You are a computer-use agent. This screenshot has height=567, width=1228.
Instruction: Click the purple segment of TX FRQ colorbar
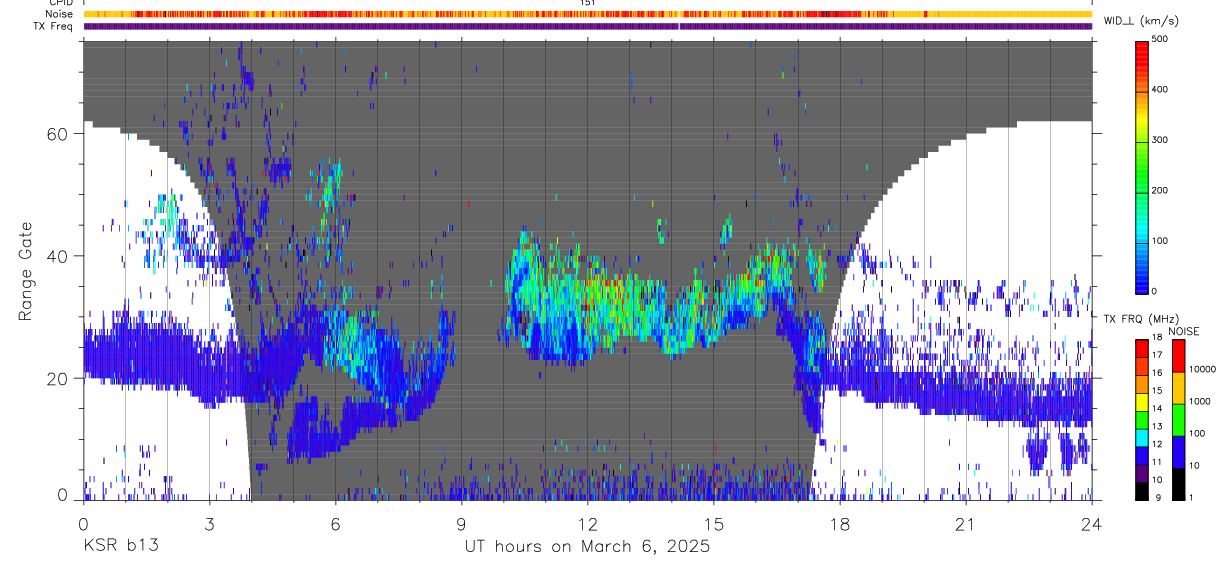click(x=1143, y=473)
